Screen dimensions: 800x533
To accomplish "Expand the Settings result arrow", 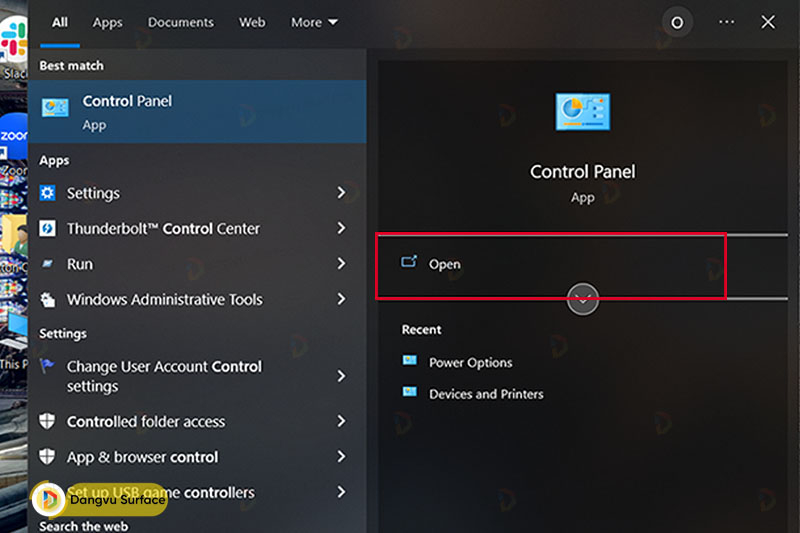I will (341, 193).
